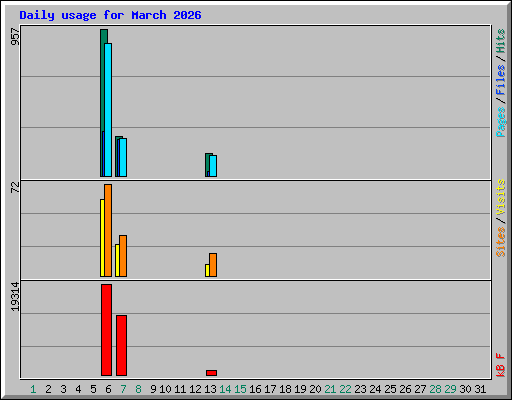The height and width of the screenshot is (400, 512).
Task: Click day 16 on the x-axis
Action: point(255,389)
